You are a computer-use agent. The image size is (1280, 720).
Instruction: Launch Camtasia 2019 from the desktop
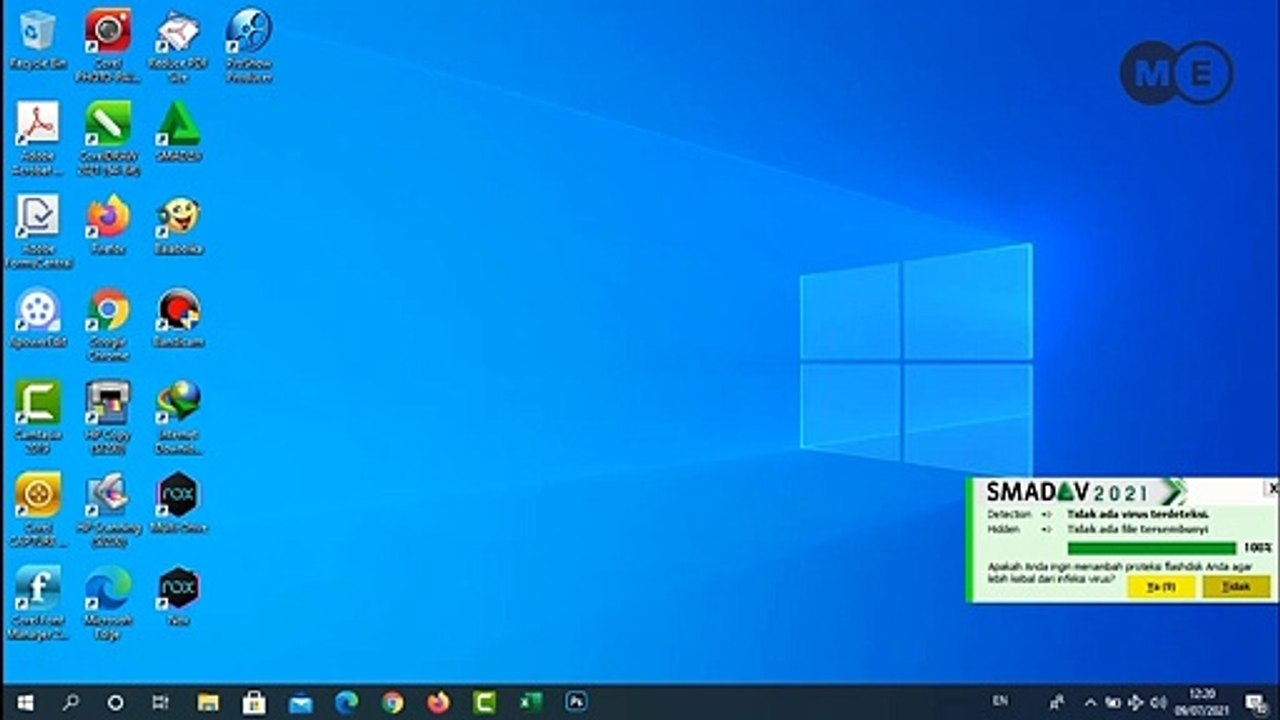point(37,416)
